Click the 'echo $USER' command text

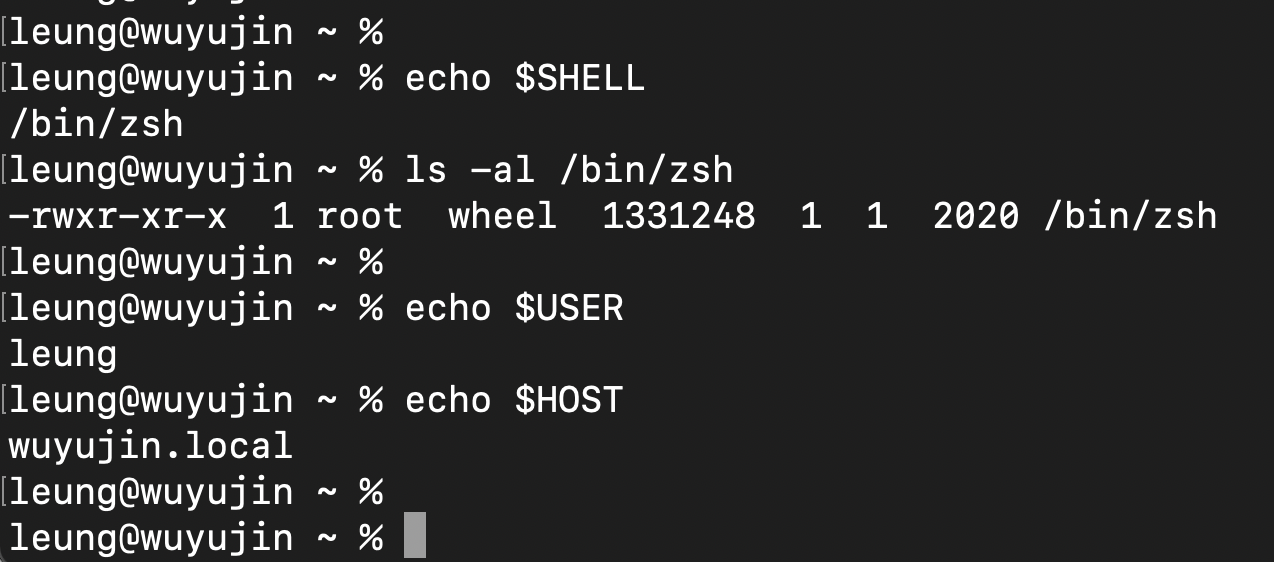coord(514,308)
